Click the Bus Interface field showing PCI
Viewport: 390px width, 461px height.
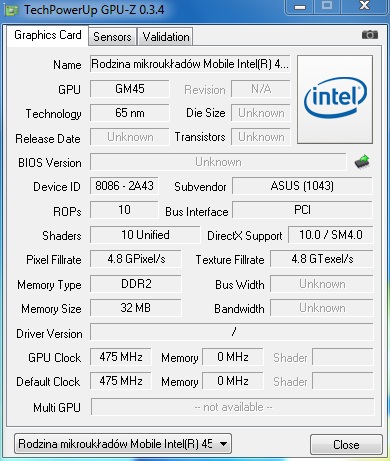302,210
